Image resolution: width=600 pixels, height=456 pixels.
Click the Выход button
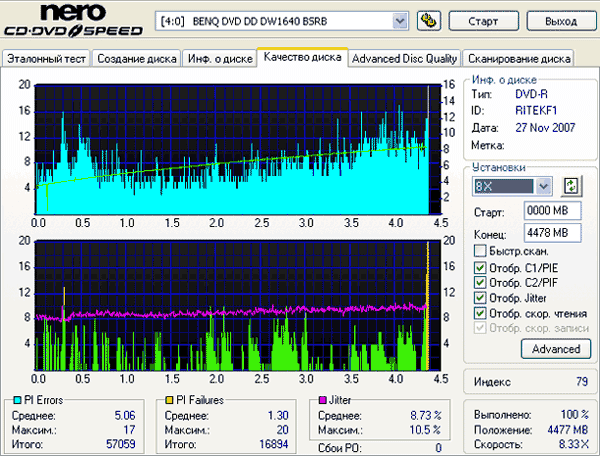point(561,21)
